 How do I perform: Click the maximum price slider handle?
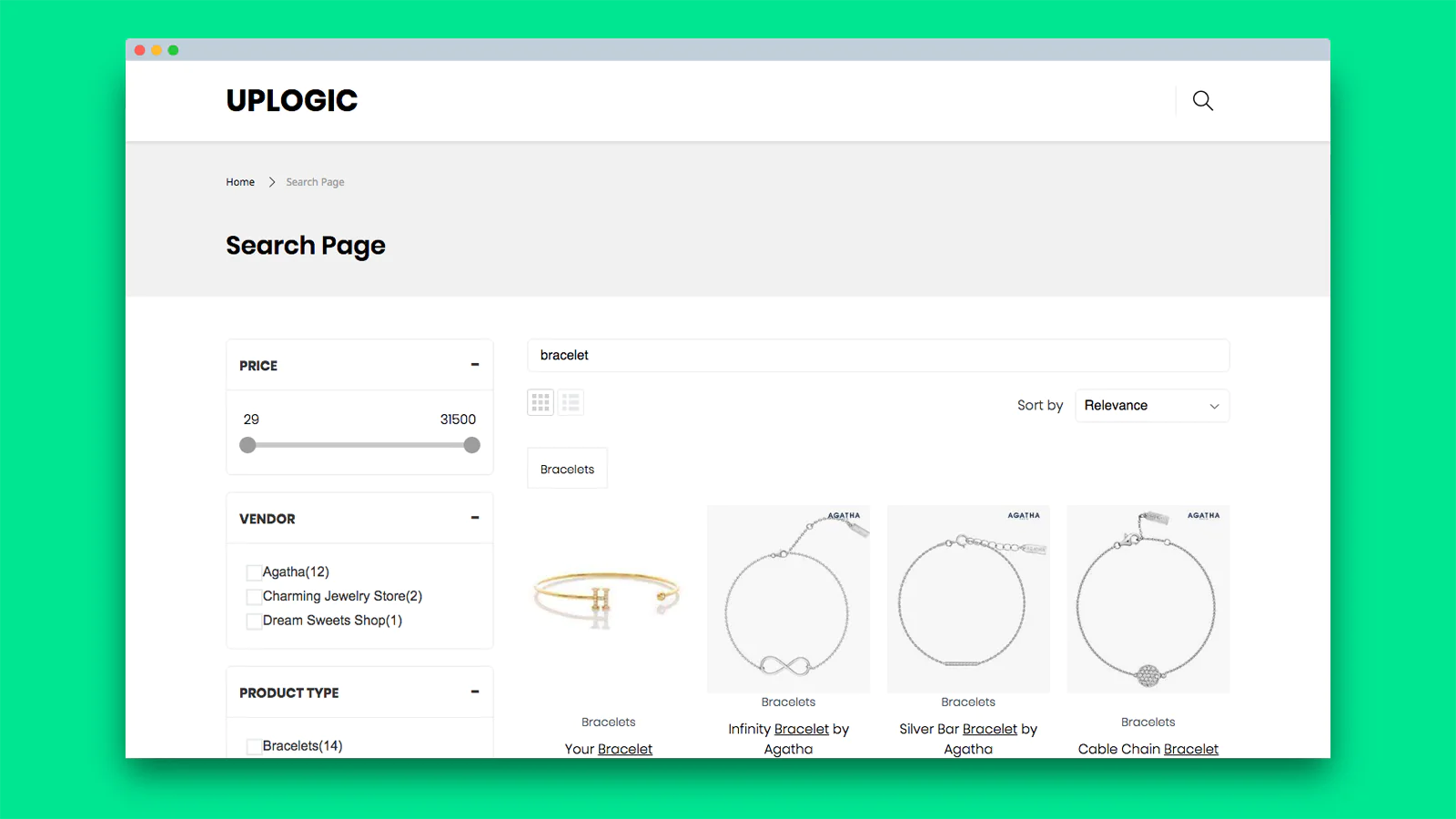(x=471, y=445)
